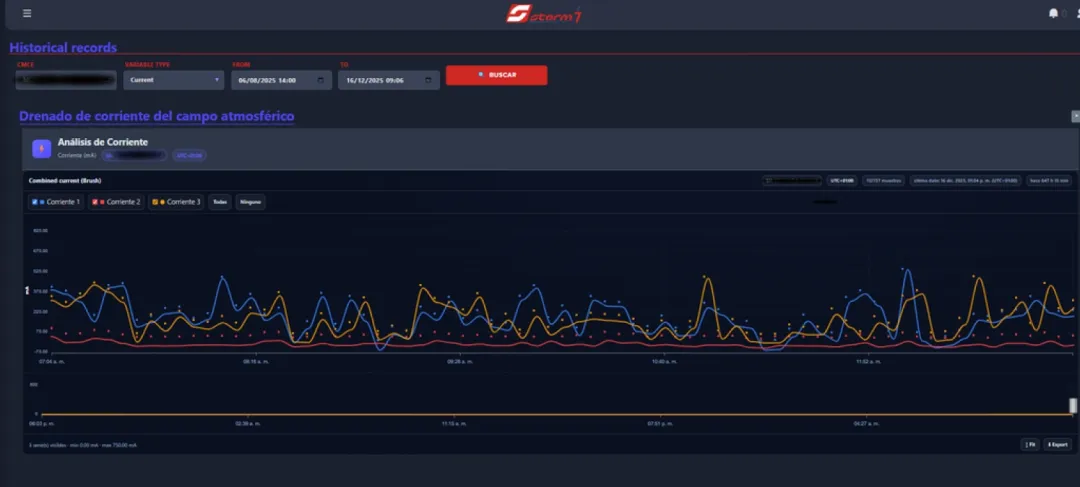Screen dimensions: 1080x487
Task: Click the Export button
Action: click(1057, 444)
